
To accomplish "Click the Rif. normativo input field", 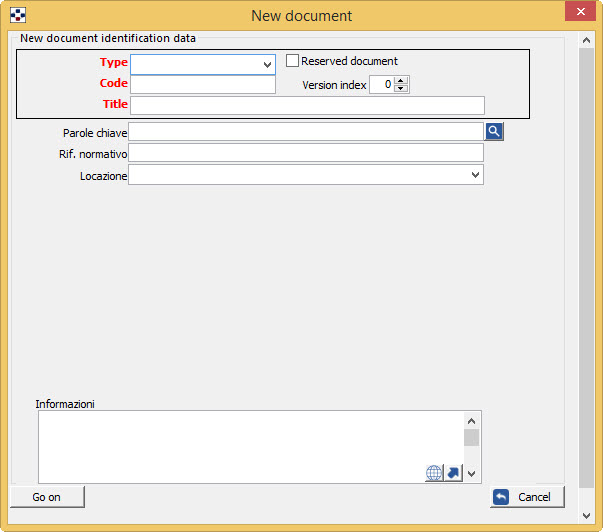I will pyautogui.click(x=306, y=153).
